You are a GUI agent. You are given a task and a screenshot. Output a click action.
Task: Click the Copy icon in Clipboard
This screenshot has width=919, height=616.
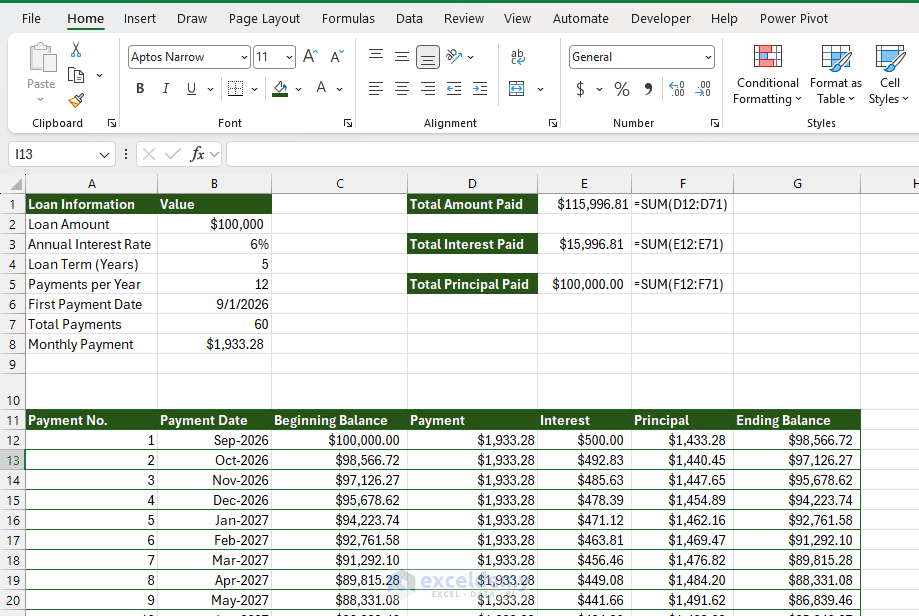76,75
